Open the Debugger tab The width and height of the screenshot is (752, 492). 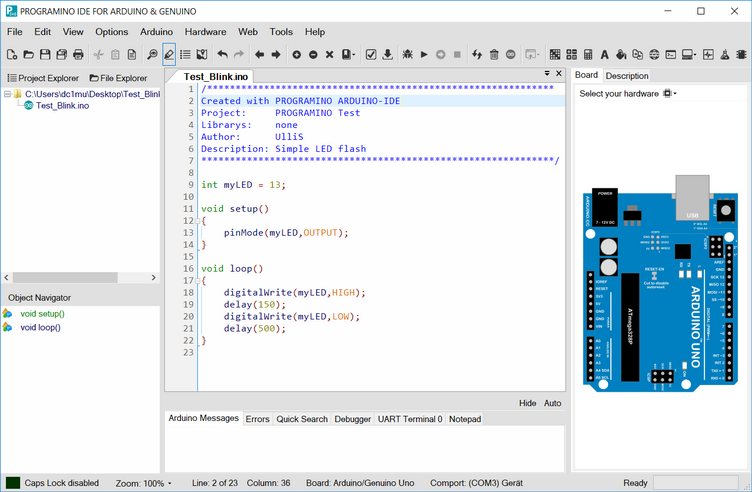coord(352,419)
